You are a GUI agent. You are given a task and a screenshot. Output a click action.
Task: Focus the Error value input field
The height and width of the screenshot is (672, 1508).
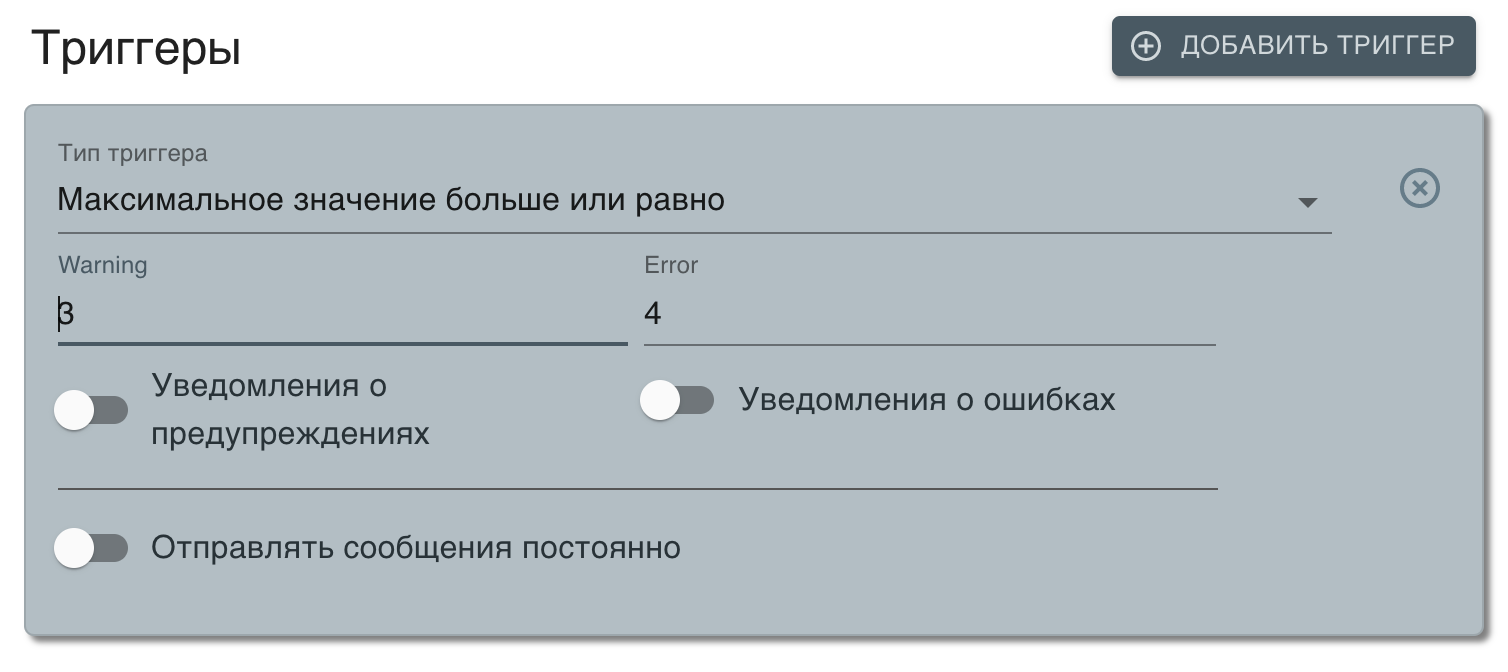click(928, 315)
